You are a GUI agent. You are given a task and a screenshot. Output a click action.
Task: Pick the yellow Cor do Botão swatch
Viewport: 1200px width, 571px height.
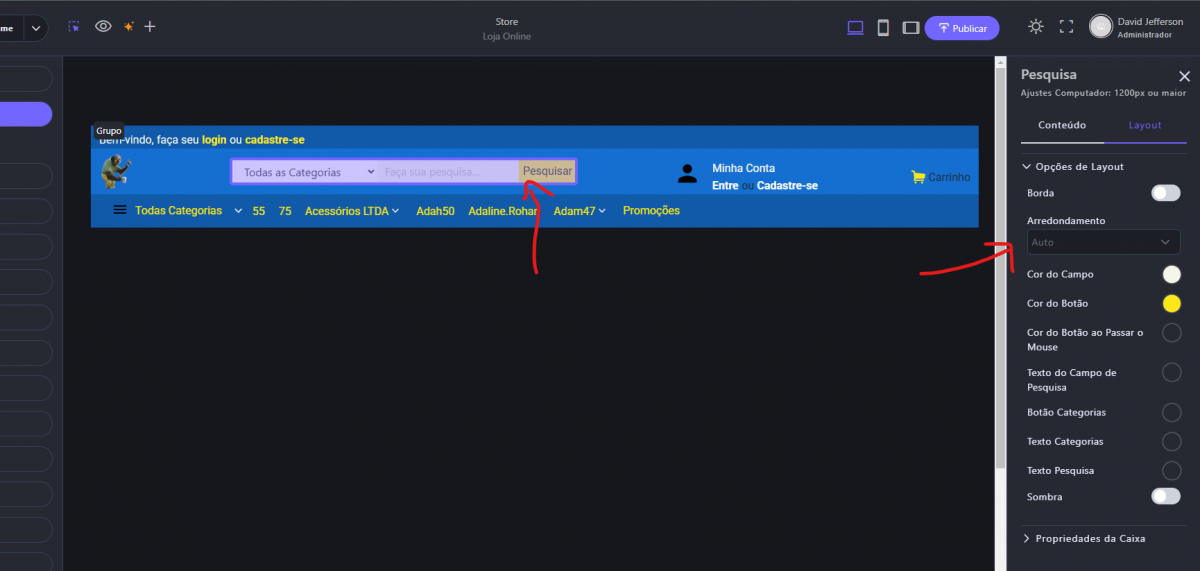coord(1171,303)
